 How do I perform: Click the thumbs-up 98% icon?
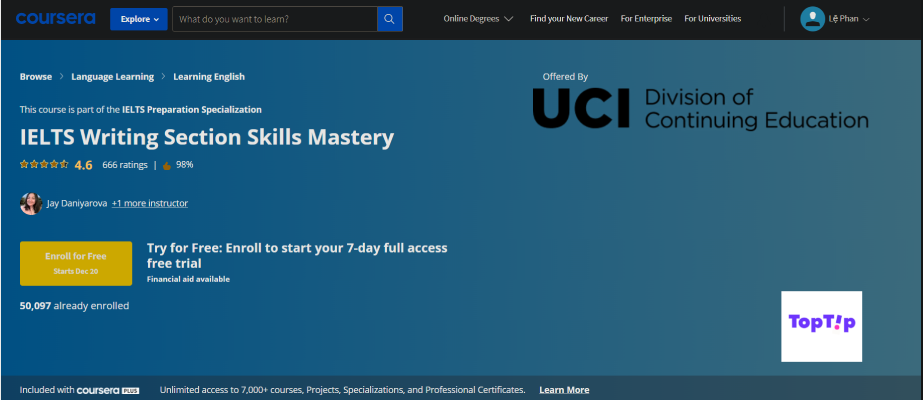point(167,165)
